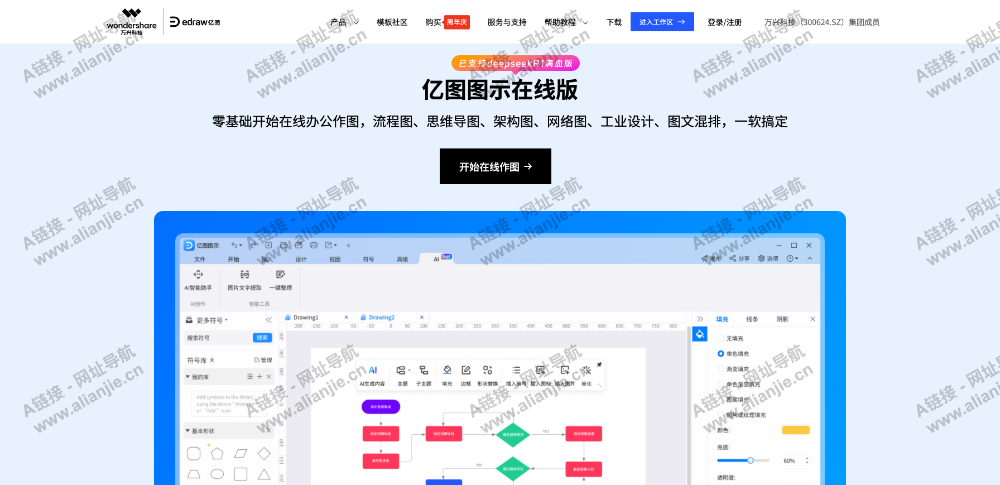The width and height of the screenshot is (1000, 485).
Task: Open the 模板社区 link
Action: pos(392,22)
